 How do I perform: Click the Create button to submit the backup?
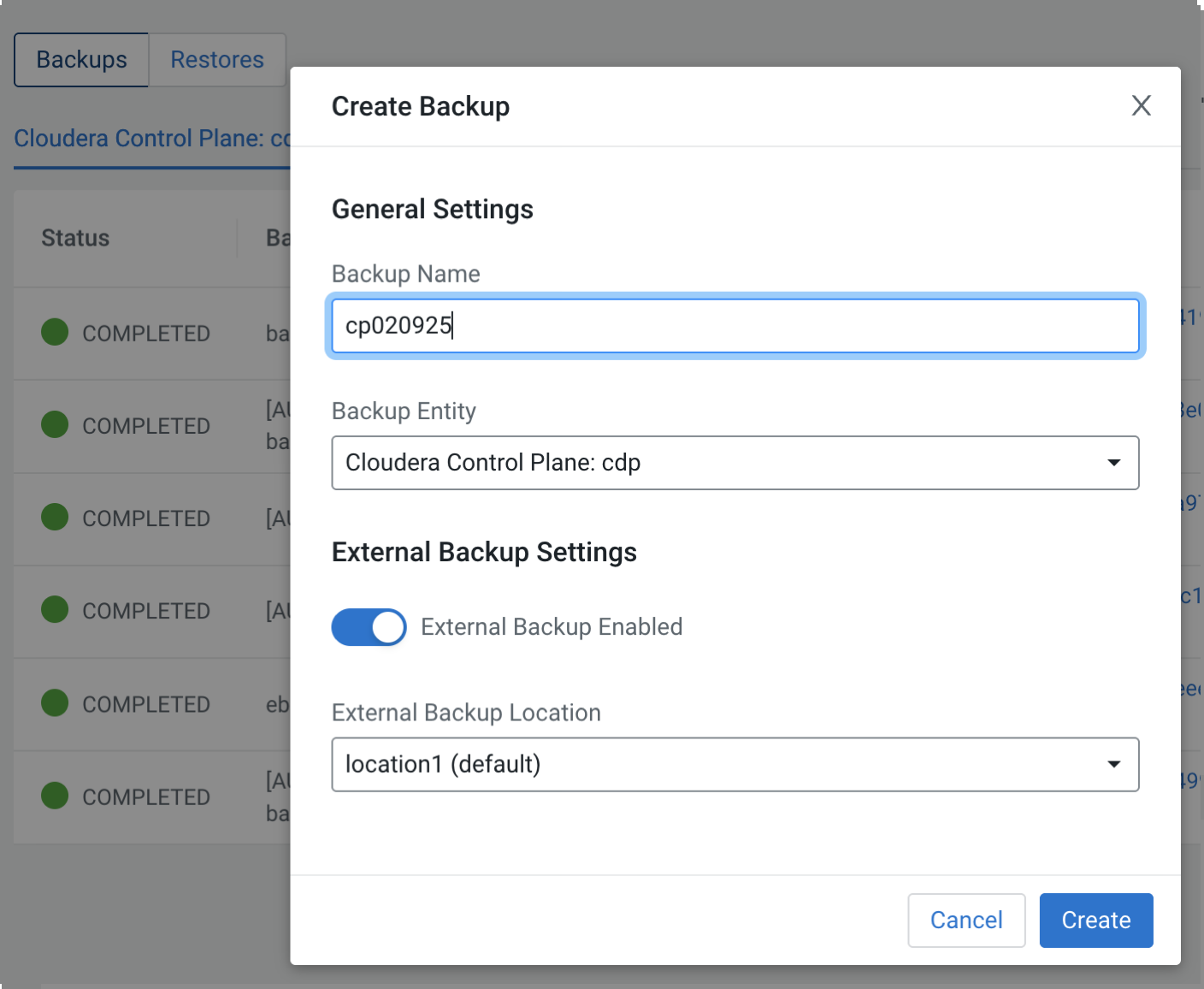(1095, 920)
